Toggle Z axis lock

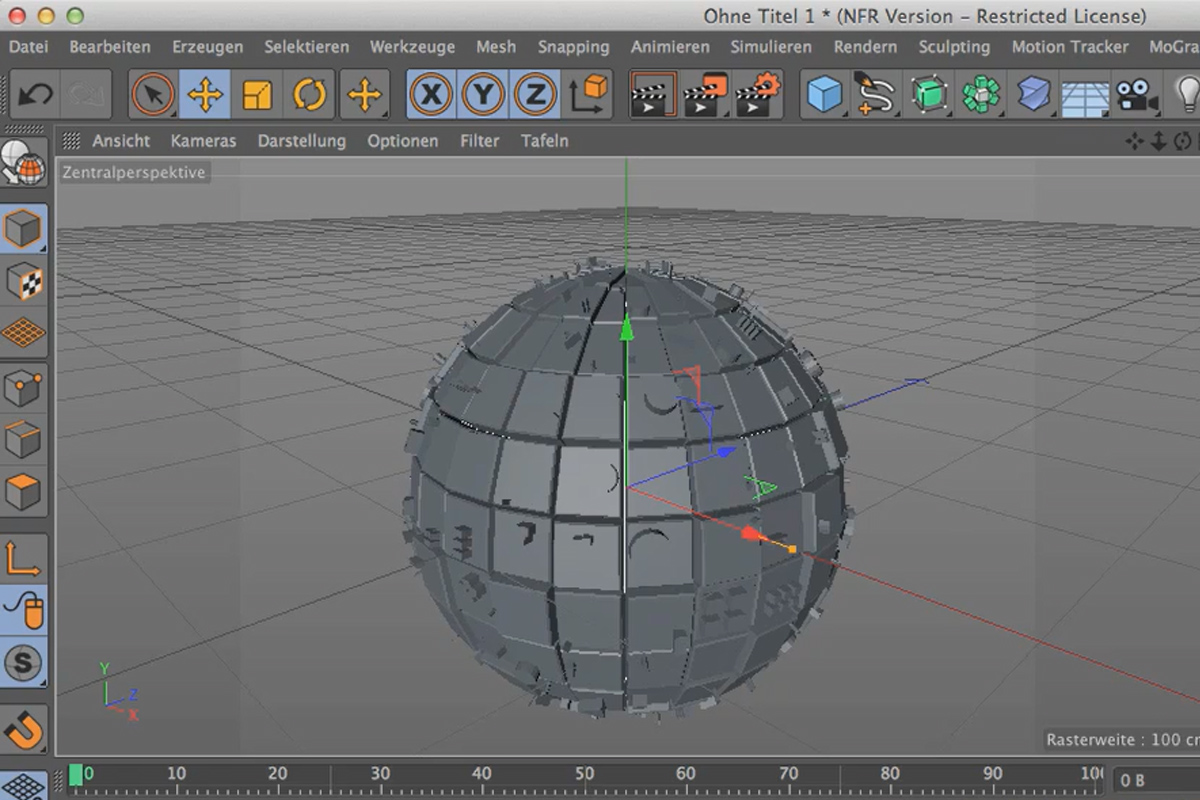coord(536,95)
